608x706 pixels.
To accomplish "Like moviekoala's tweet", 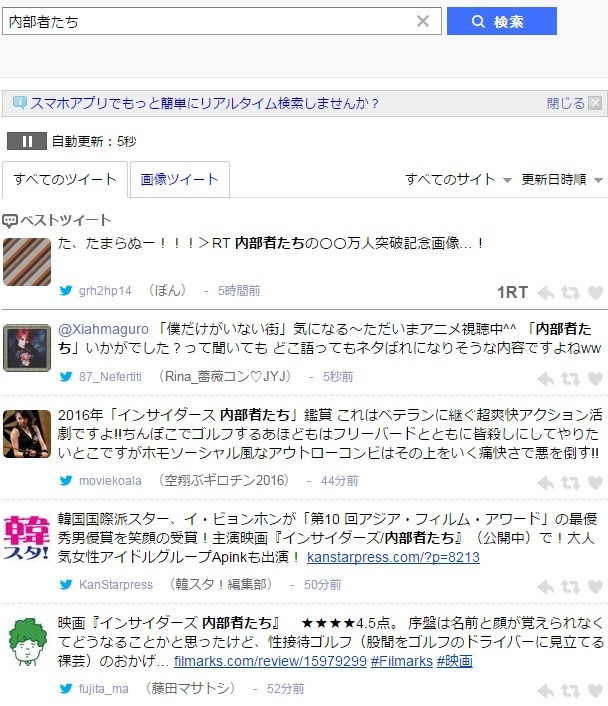I will 595,483.
